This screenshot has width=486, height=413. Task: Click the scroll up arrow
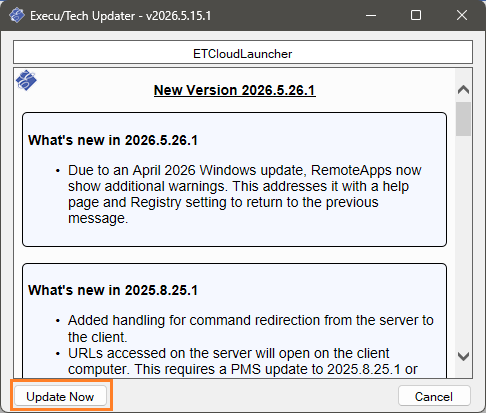coord(463,89)
